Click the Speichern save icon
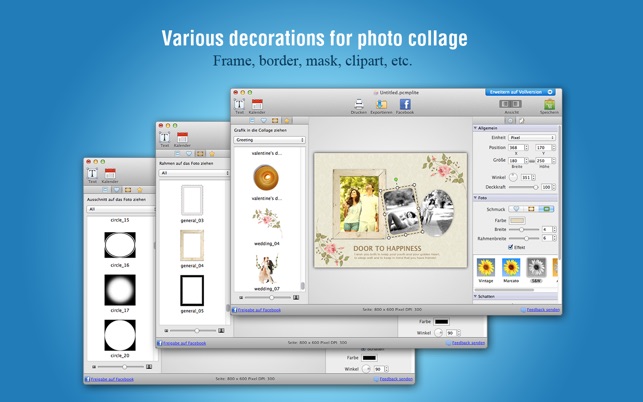This screenshot has width=643, height=402. 549,104
